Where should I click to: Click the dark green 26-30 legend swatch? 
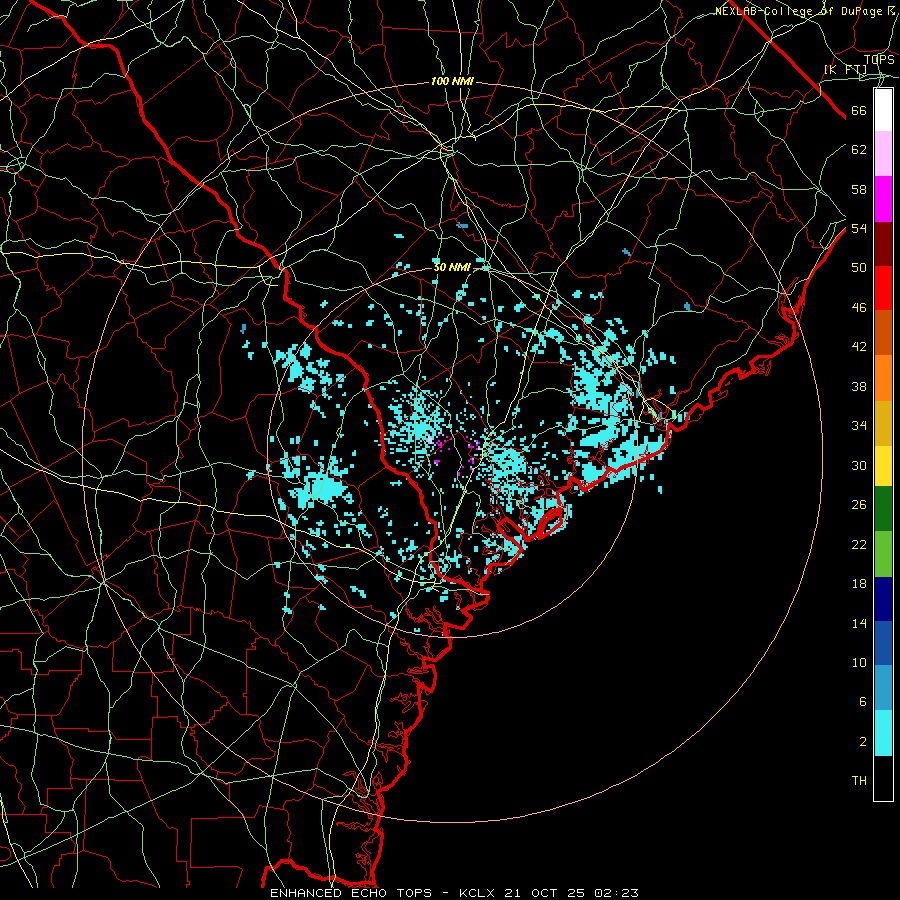coord(883,509)
